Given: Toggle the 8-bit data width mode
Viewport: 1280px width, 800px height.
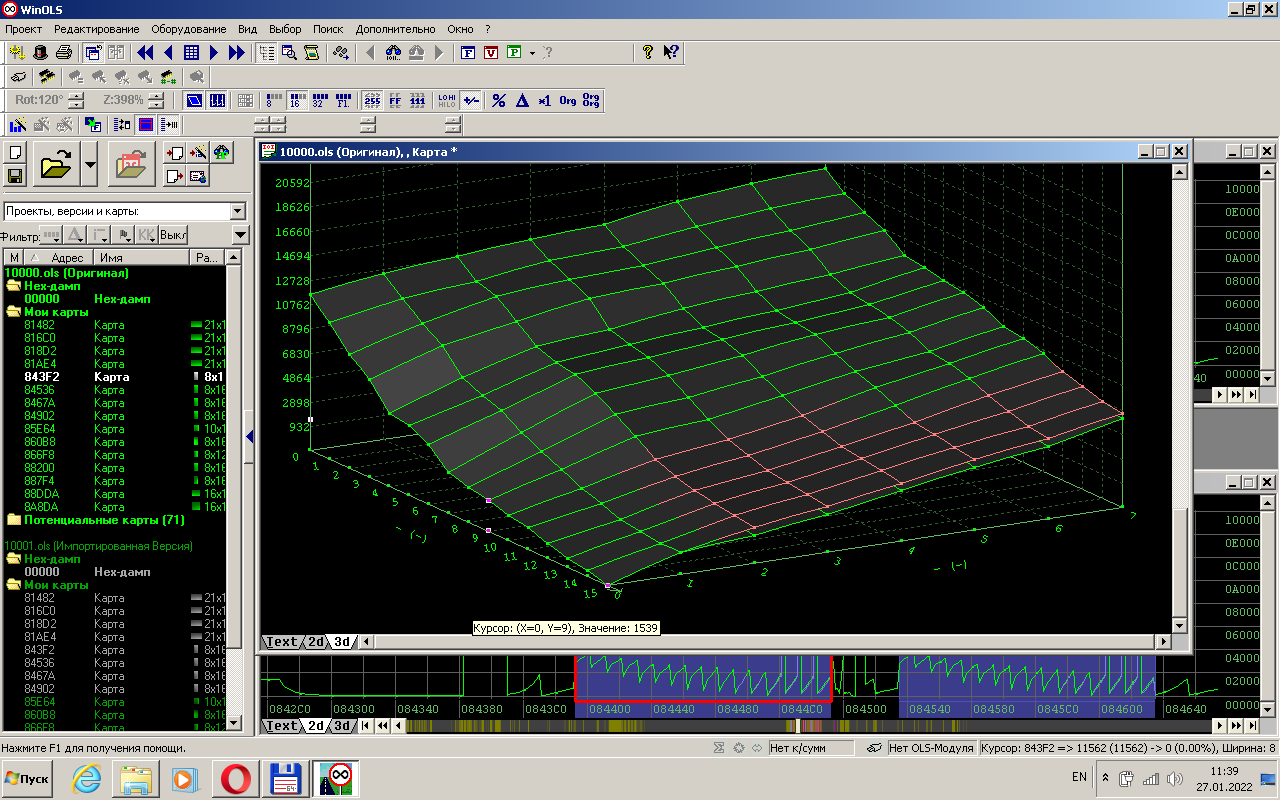Looking at the screenshot, I should (272, 100).
